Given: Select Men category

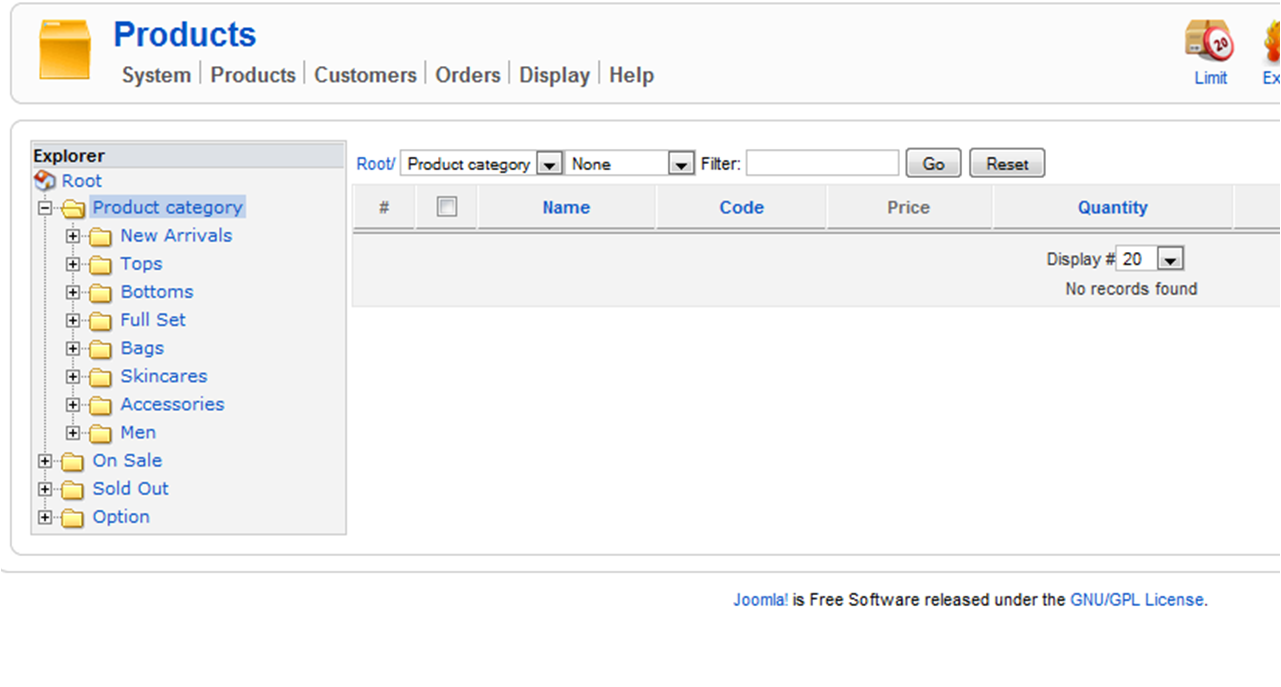Looking at the screenshot, I should [x=138, y=431].
